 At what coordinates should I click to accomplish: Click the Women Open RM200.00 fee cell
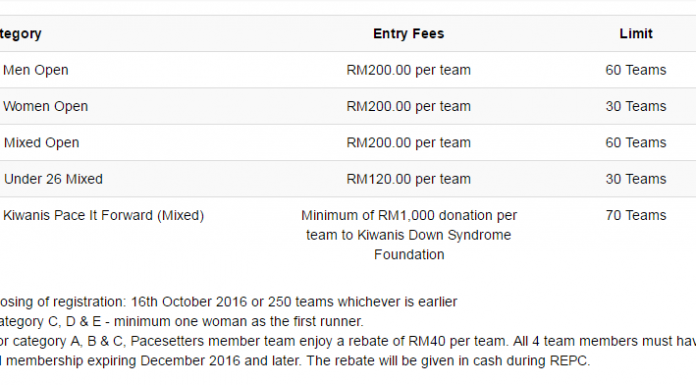pyautogui.click(x=408, y=107)
